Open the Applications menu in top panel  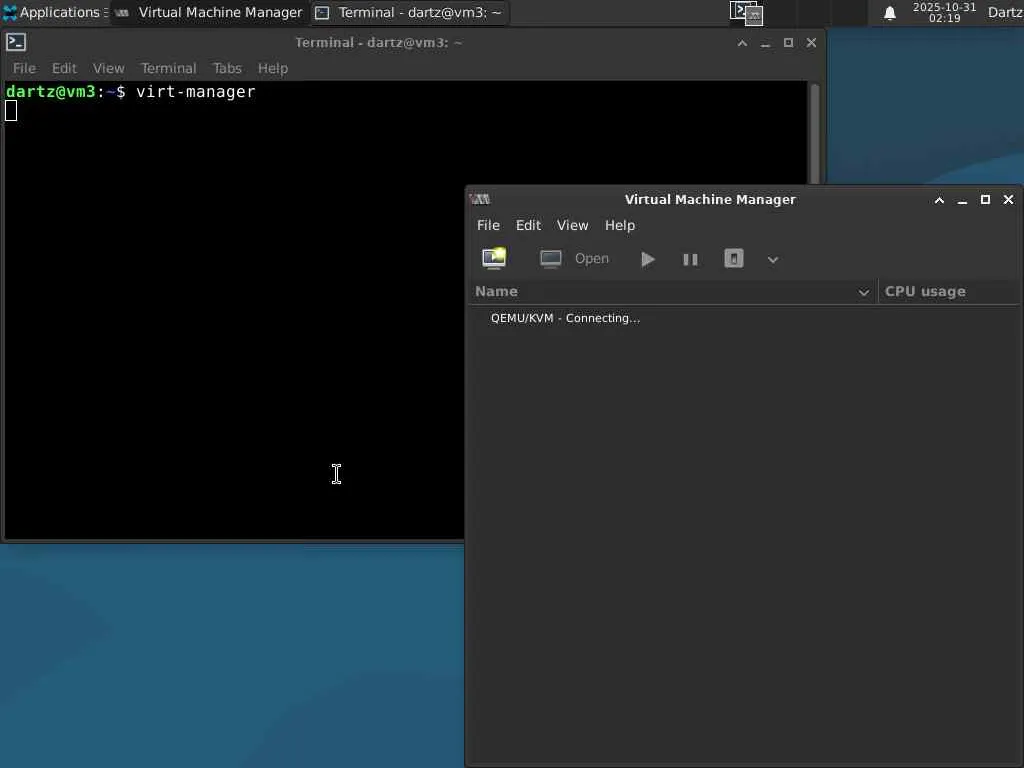(x=55, y=12)
